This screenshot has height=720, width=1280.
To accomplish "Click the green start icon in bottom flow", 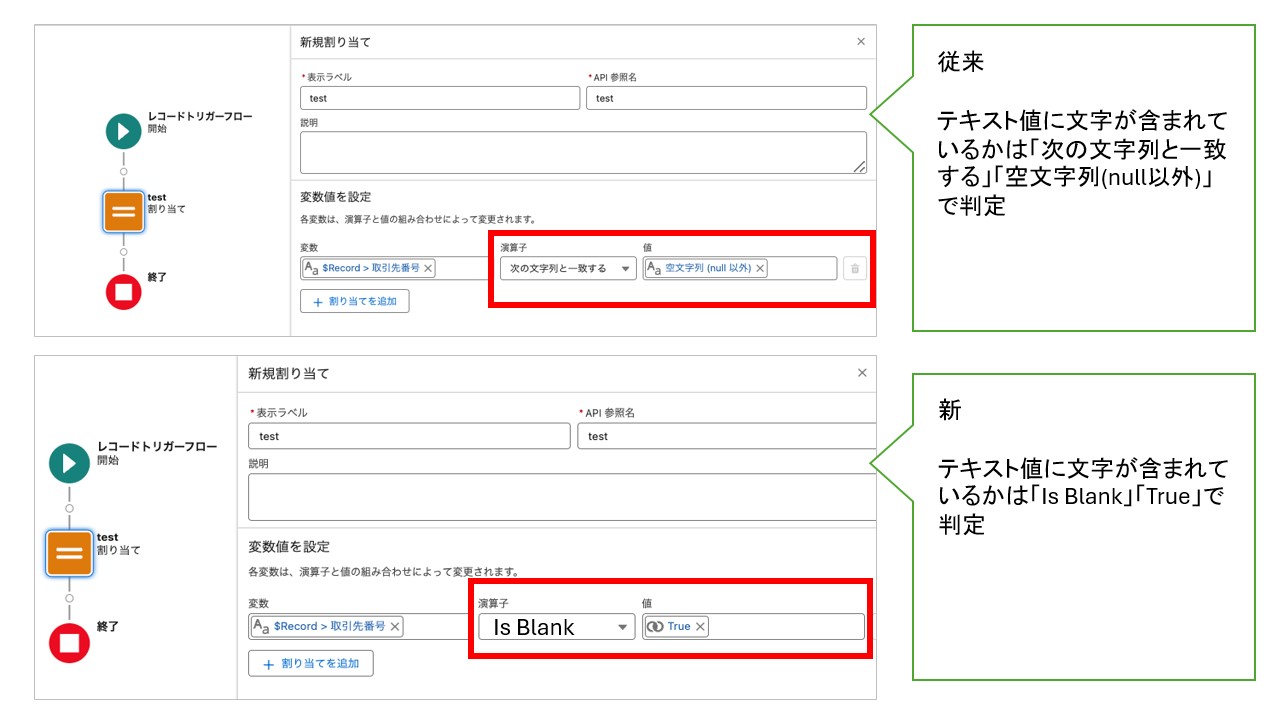I will tap(69, 463).
